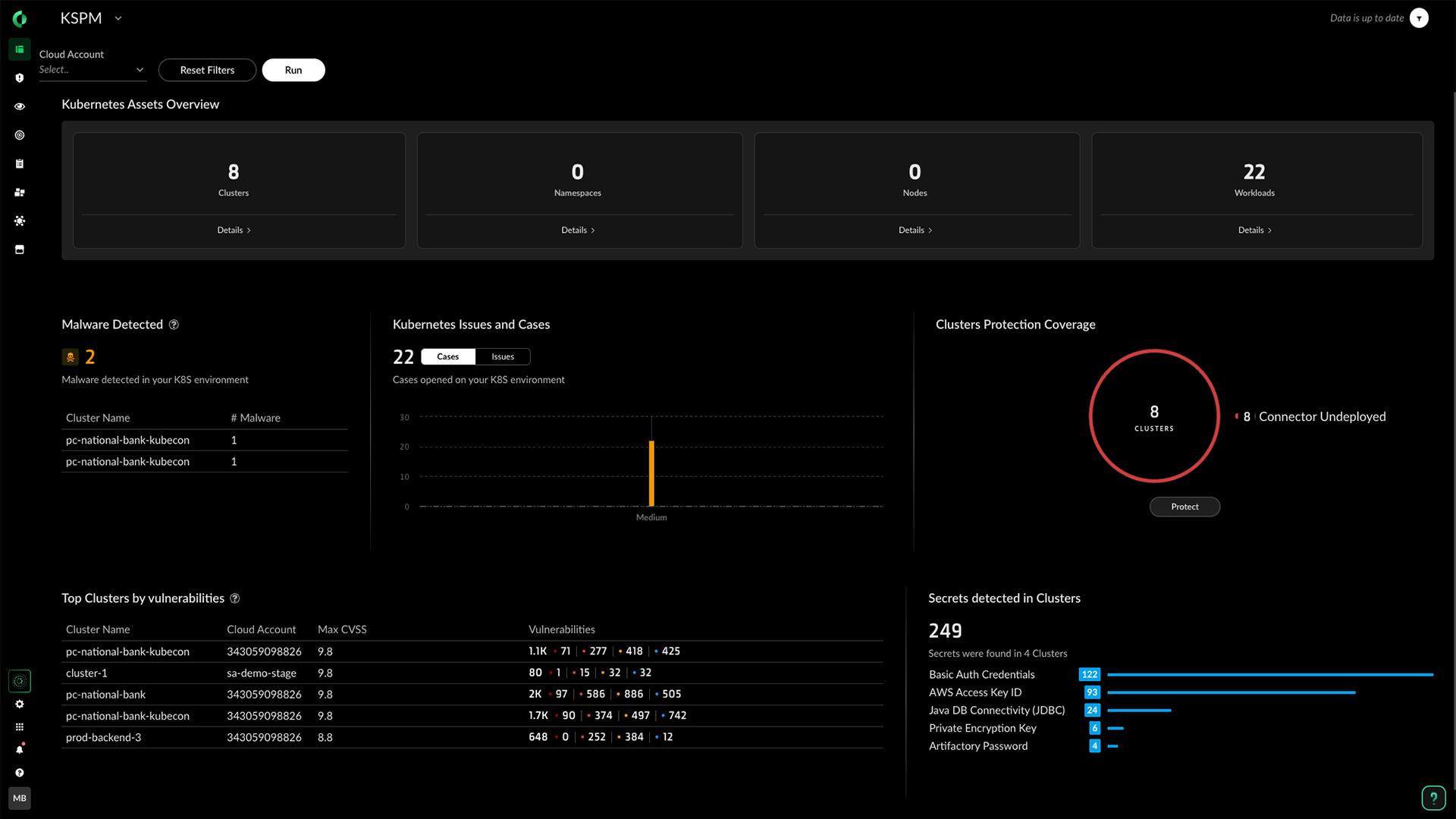Image resolution: width=1456 pixels, height=819 pixels.
Task: Open the clipboard report sidebar icon
Action: 20,164
